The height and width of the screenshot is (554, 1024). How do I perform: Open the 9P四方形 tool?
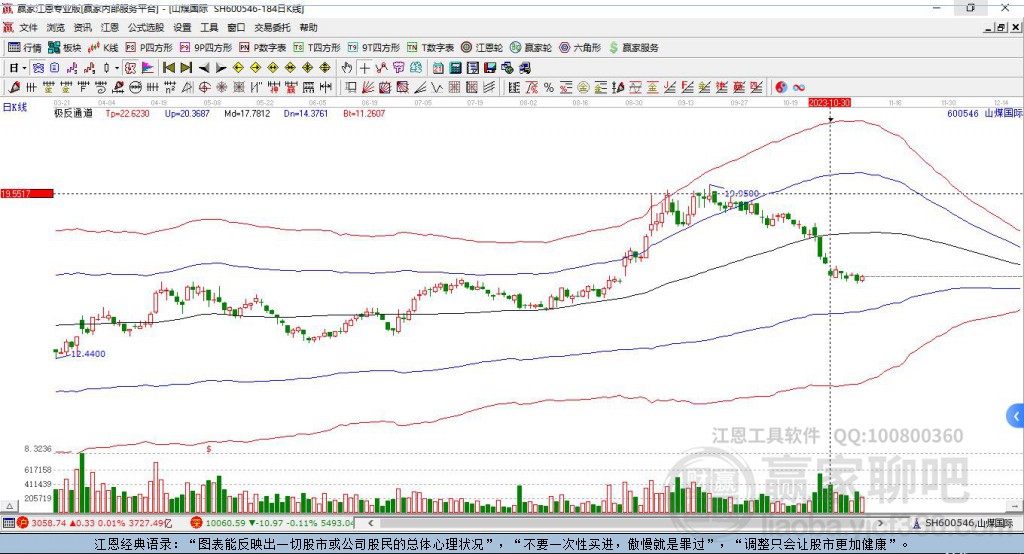click(x=205, y=48)
